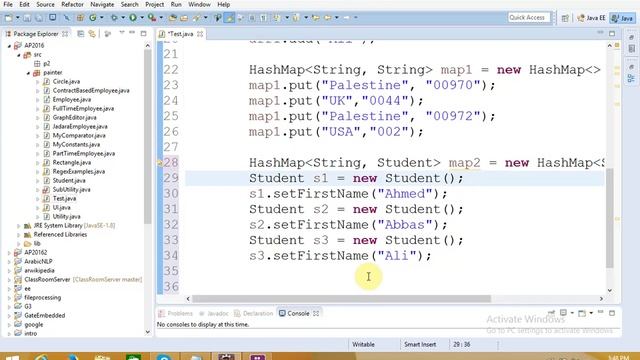Viewport: 640px width, 360px height.
Task: Open the File menu
Action: [x=8, y=4]
